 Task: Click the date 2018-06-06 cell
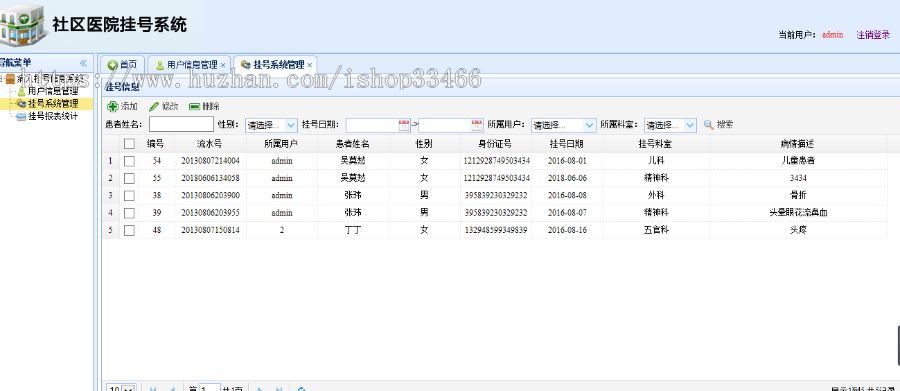click(x=567, y=178)
